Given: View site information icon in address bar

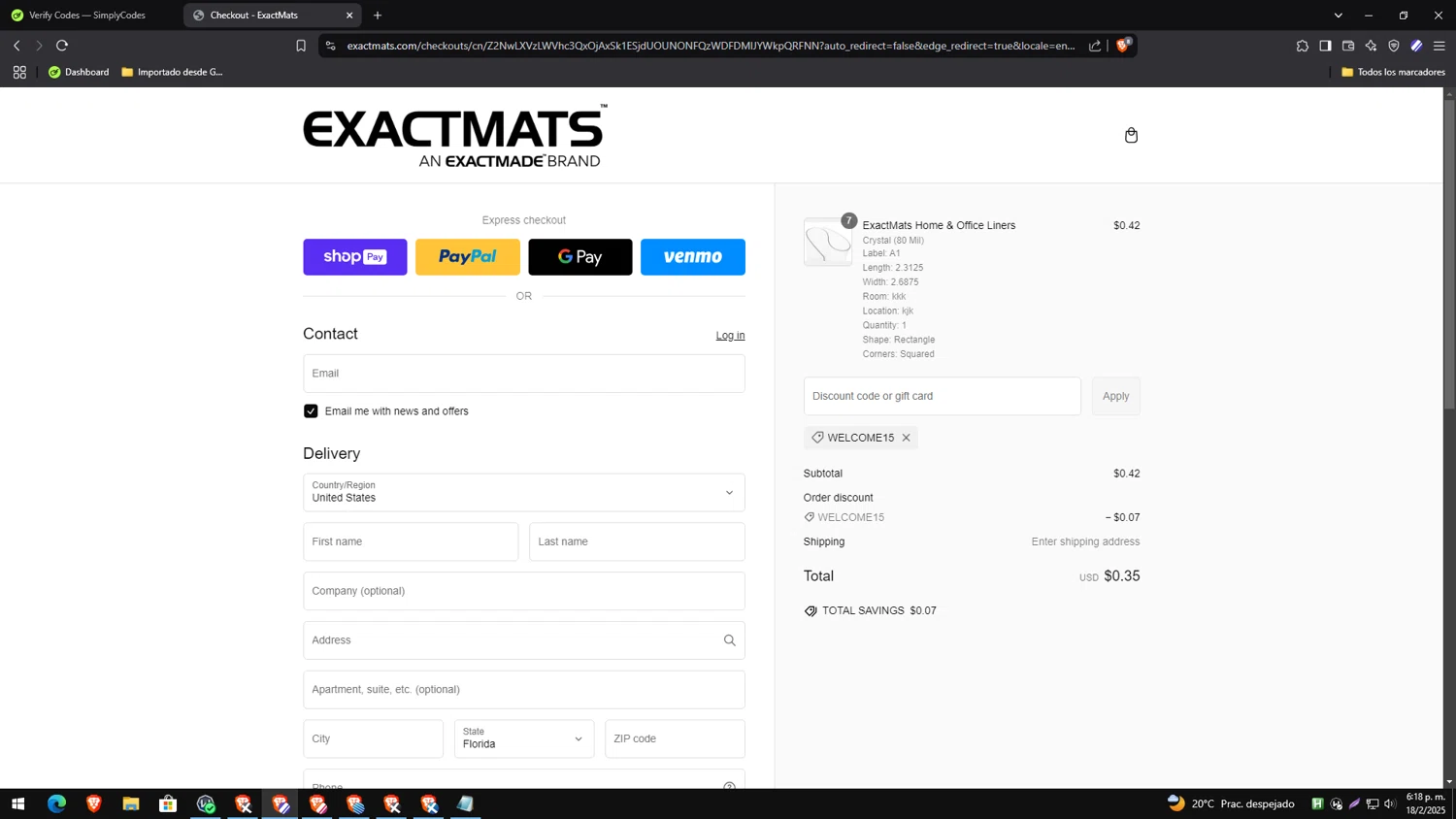Looking at the screenshot, I should [331, 46].
